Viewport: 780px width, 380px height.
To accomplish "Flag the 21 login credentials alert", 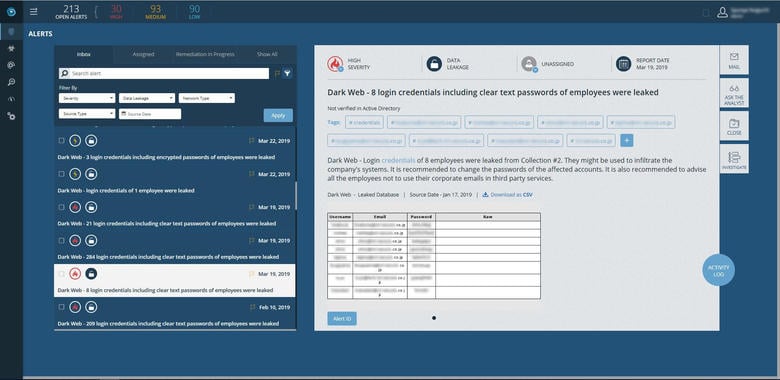I will coord(251,207).
